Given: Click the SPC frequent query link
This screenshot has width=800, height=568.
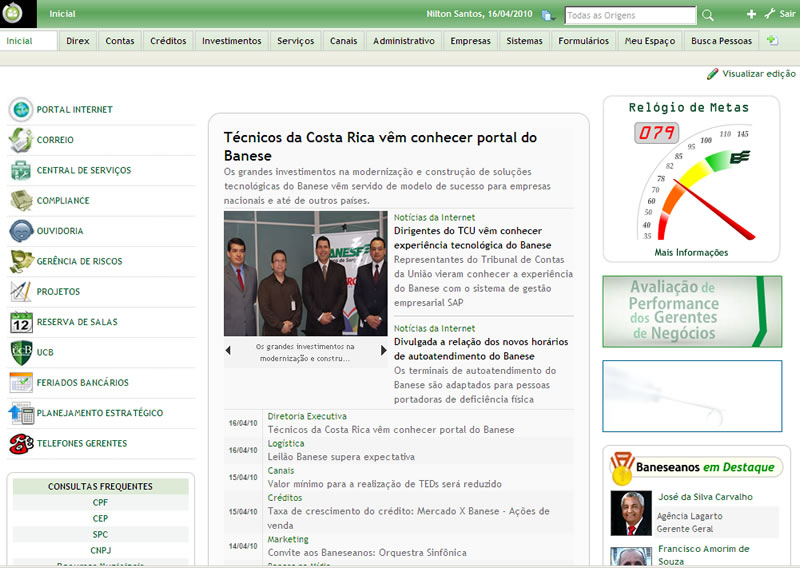Looking at the screenshot, I should coord(101,534).
